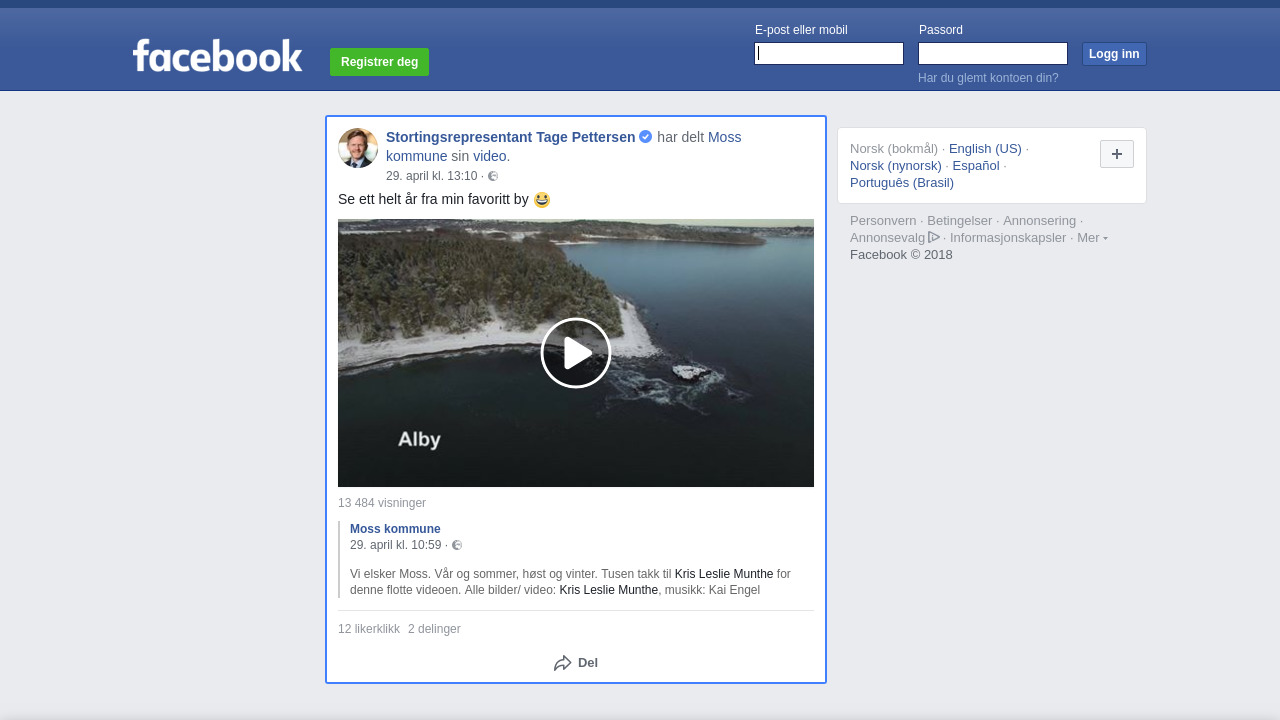The width and height of the screenshot is (1280, 720).
Task: Click the laughing emoji in the post
Action: [542, 200]
